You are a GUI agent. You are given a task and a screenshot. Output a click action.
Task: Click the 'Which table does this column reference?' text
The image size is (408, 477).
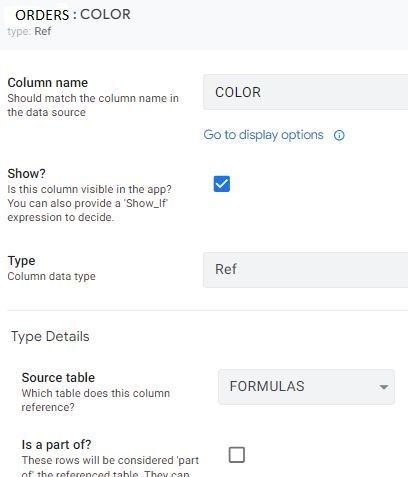(96, 400)
